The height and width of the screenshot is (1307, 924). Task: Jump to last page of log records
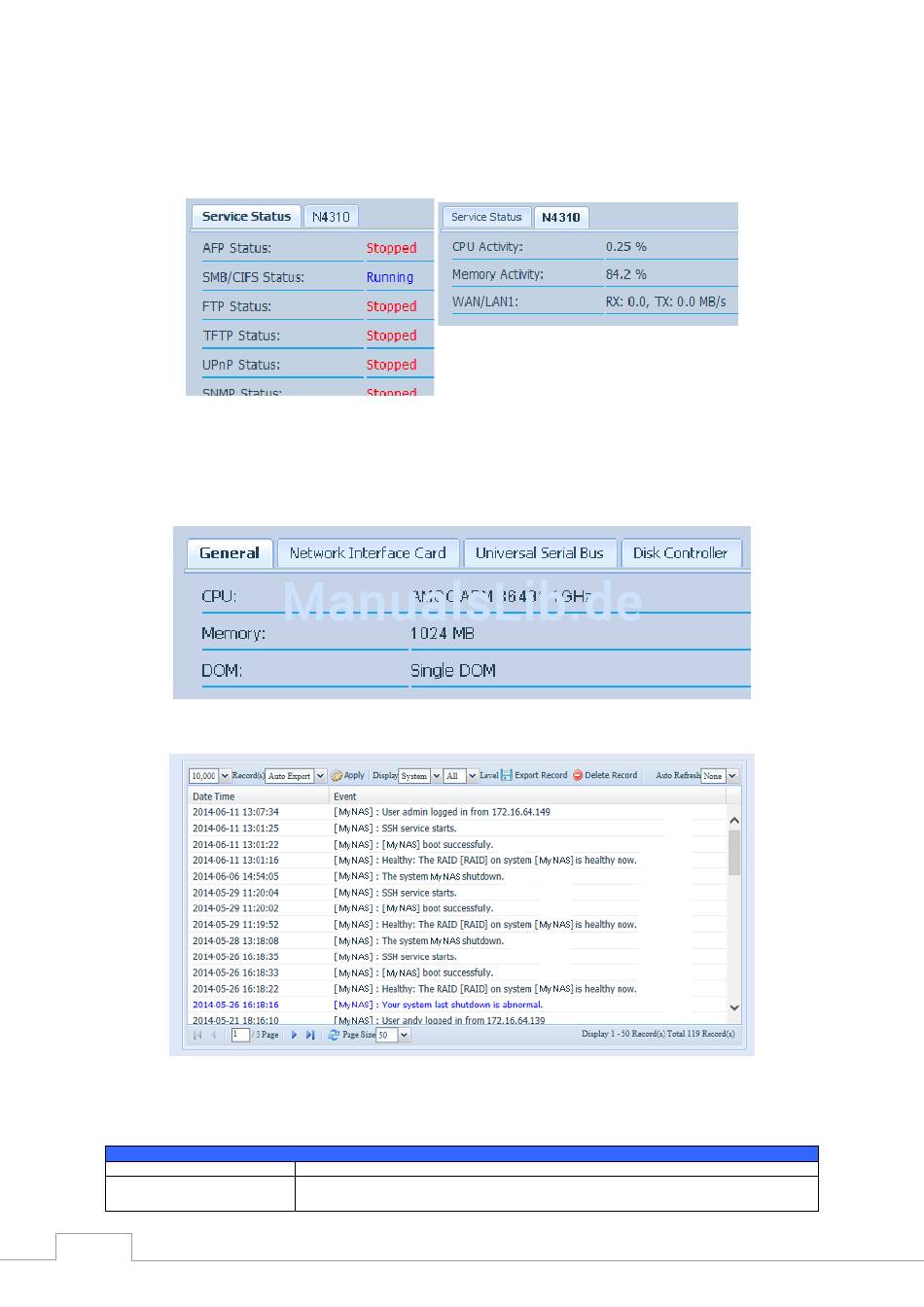tap(310, 1035)
